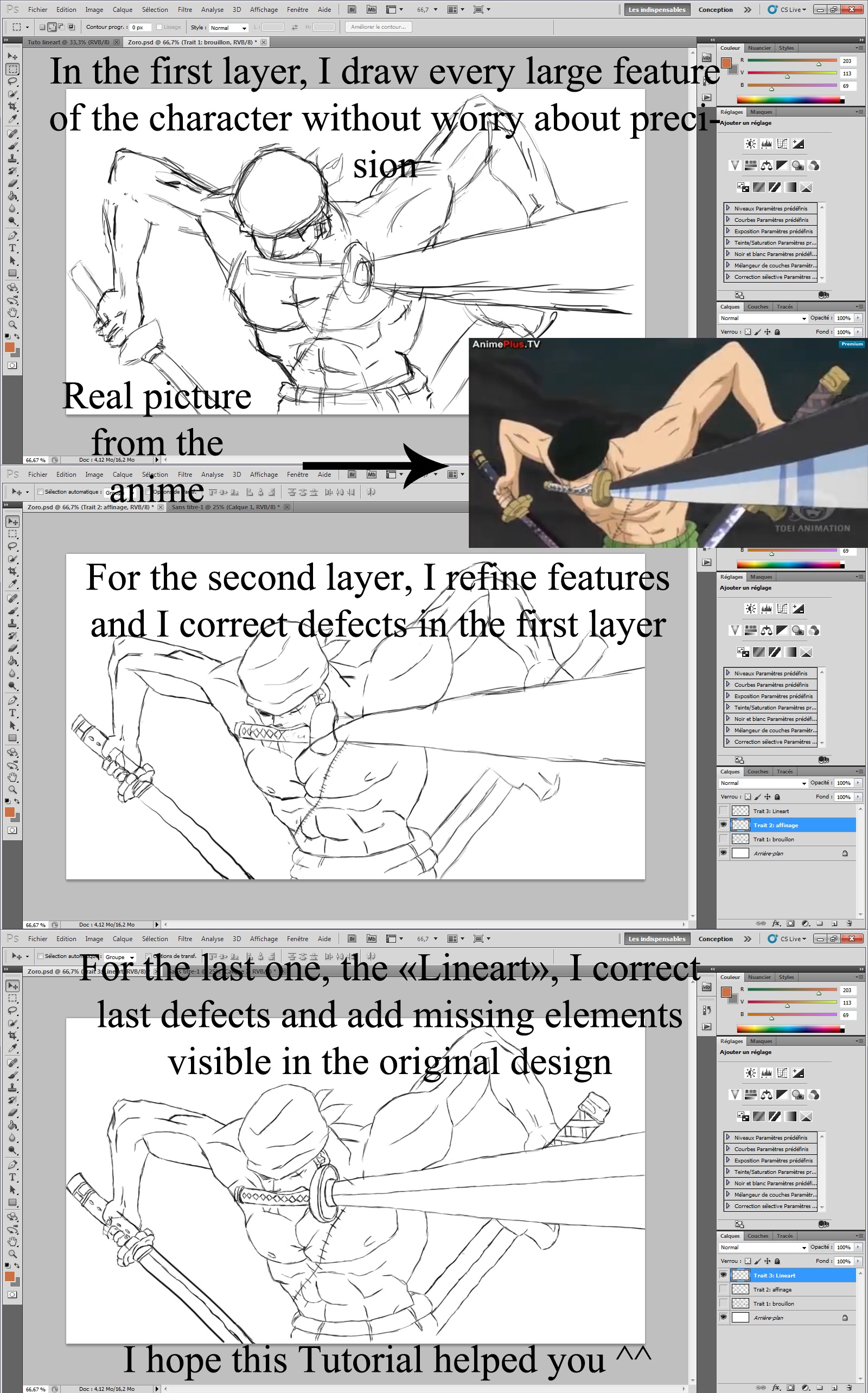Switch to the Couches tab in the bottom screenshot
Screen dimensions: 868x1393
(x=758, y=1236)
